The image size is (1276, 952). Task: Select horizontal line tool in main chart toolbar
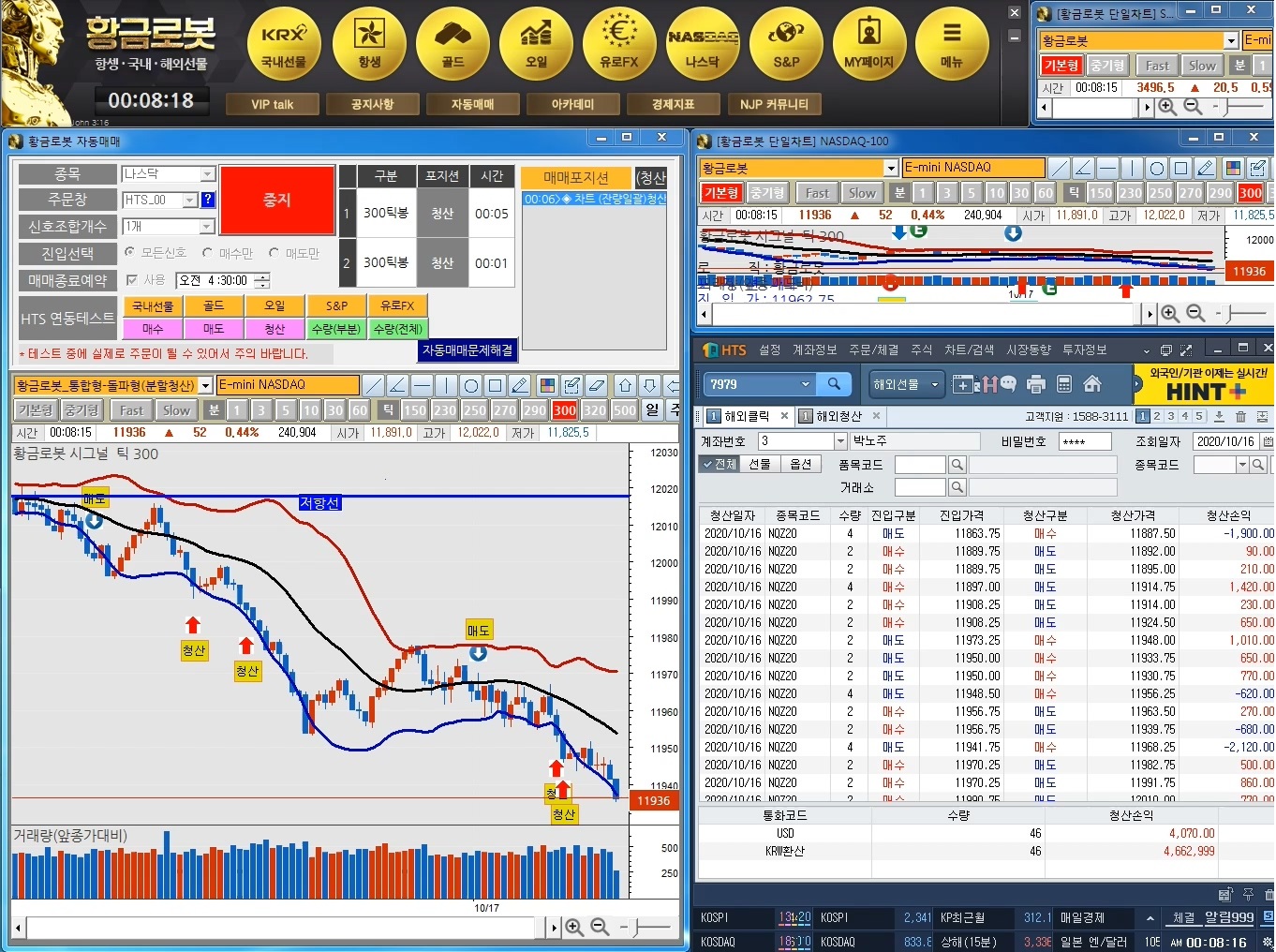pos(422,385)
